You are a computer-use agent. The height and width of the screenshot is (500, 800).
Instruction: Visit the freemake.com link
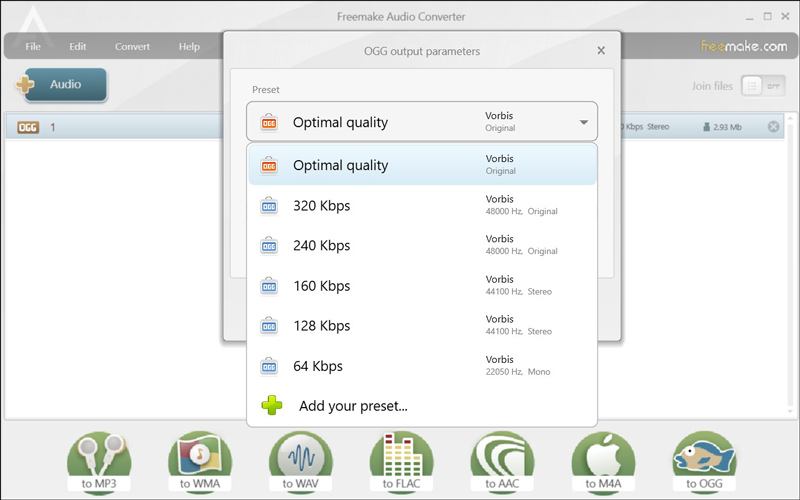(744, 46)
